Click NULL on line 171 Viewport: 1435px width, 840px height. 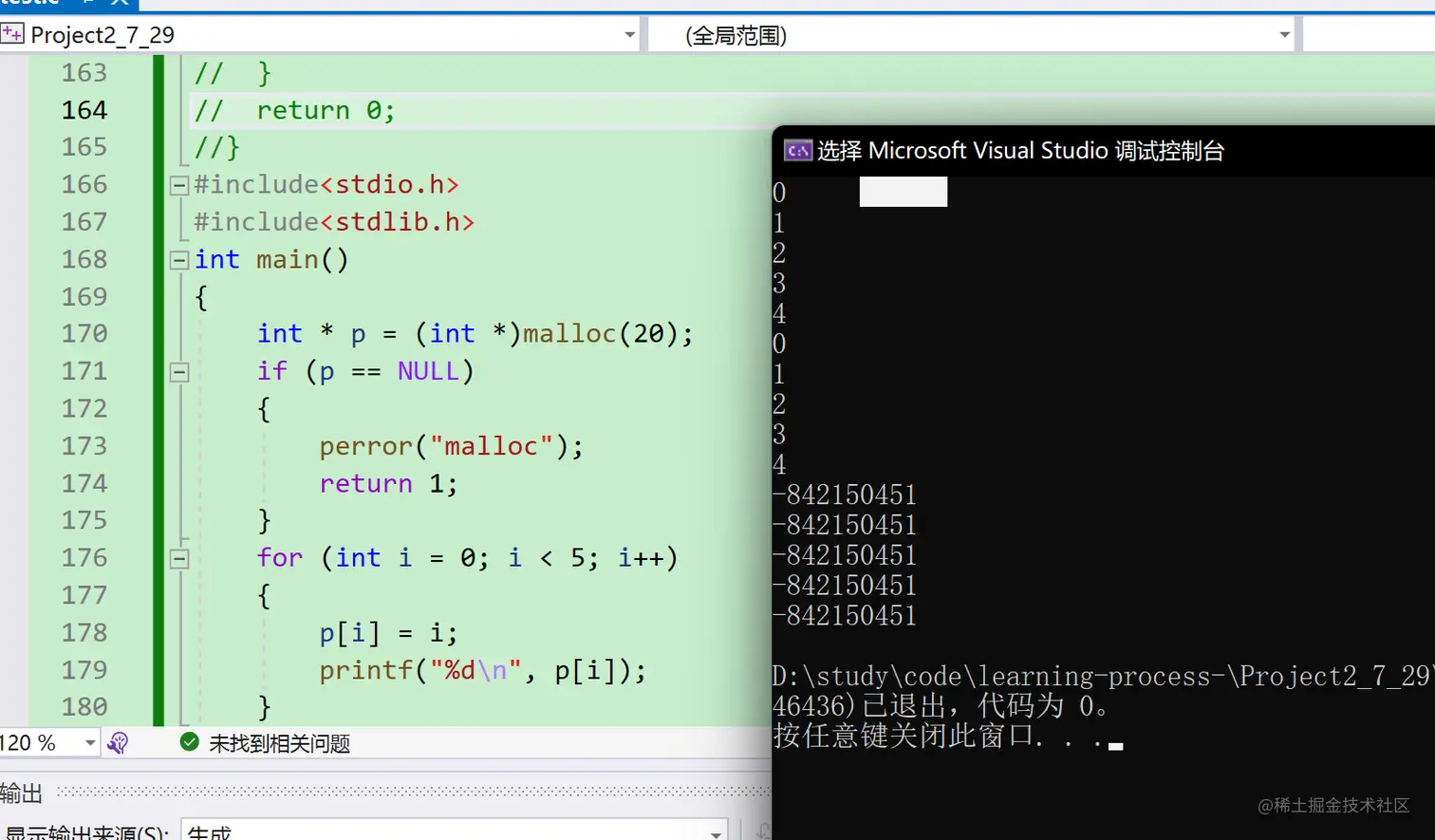tap(428, 371)
